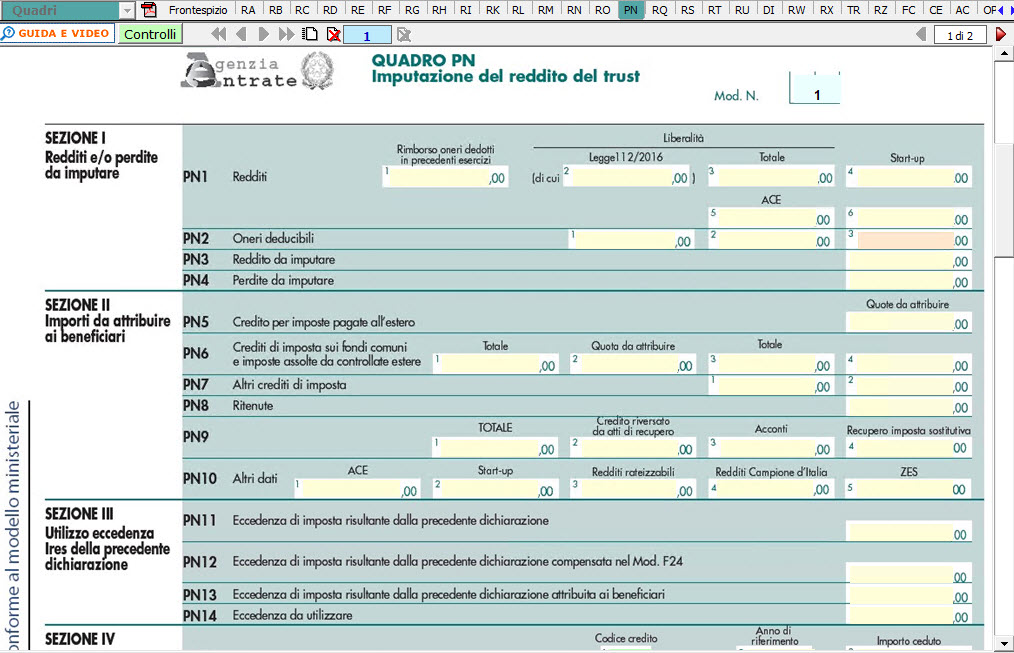Click PN8 Ritenute field
Image resolution: width=1014 pixels, height=653 pixels.
point(909,406)
